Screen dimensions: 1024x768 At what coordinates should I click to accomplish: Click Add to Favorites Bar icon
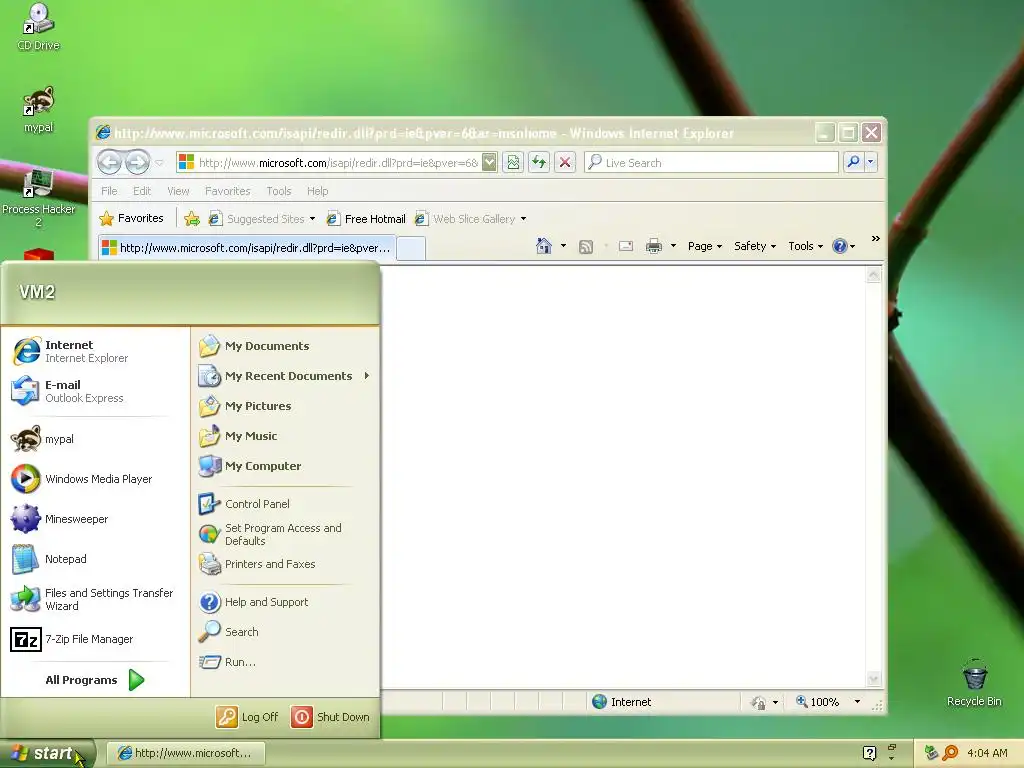click(191, 219)
